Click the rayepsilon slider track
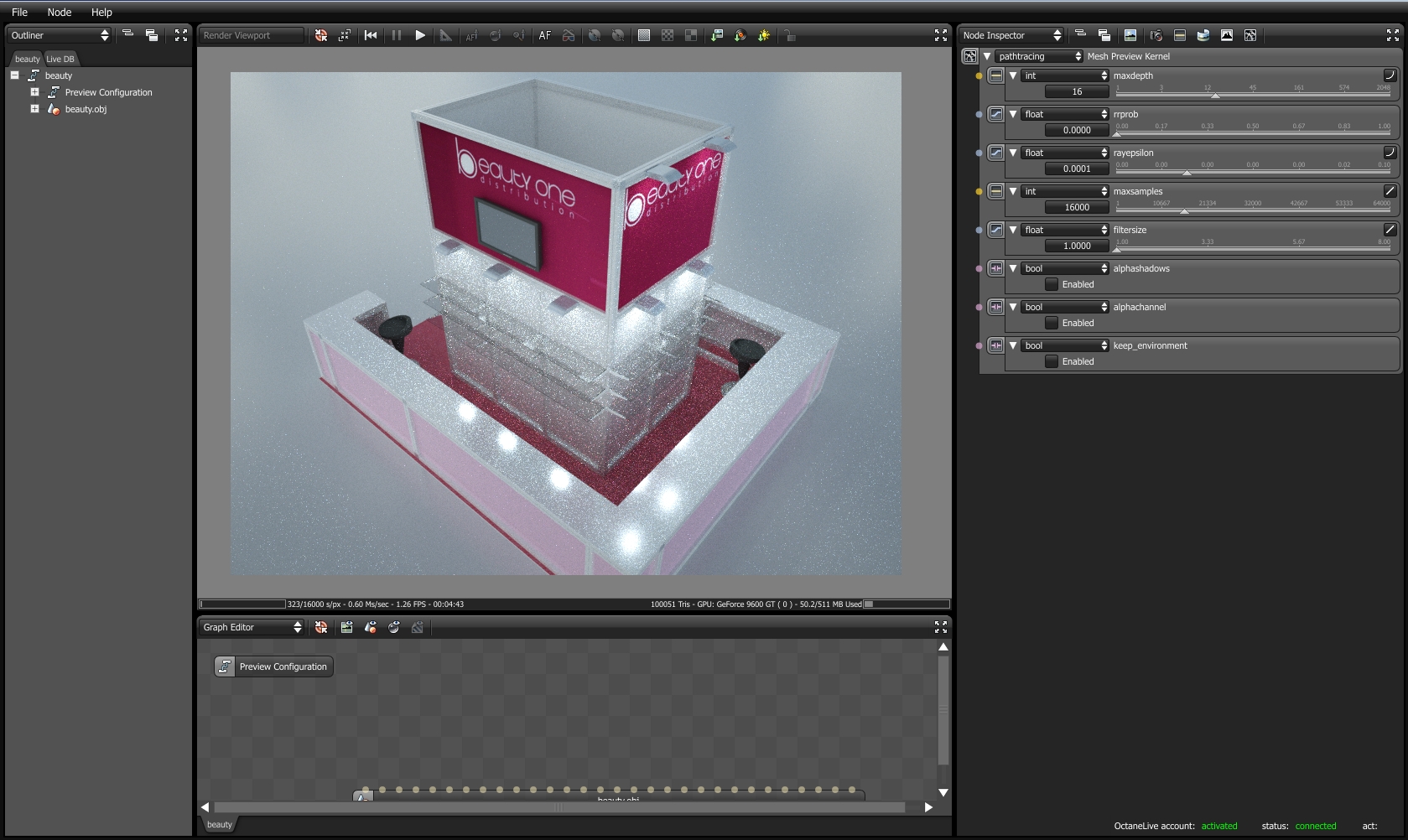 [1253, 172]
